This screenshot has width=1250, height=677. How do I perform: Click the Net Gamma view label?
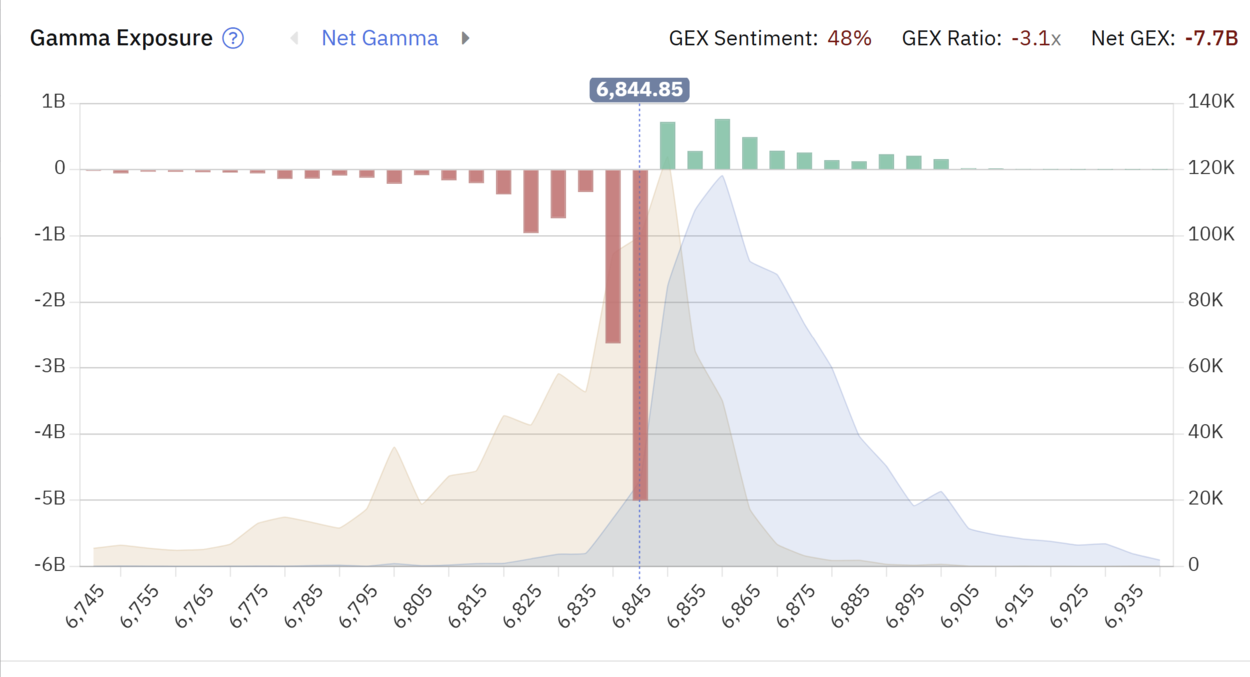[x=379, y=39]
